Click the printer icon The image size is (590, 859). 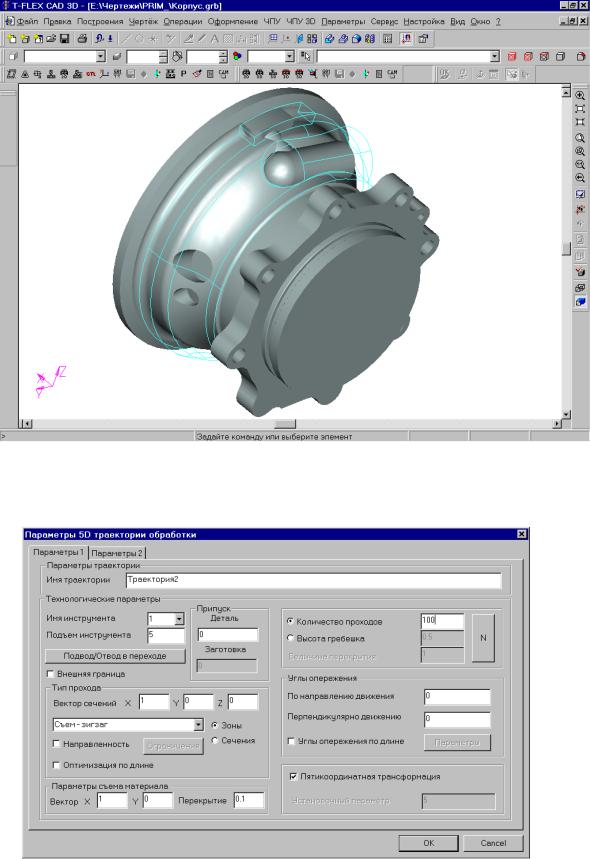point(82,39)
